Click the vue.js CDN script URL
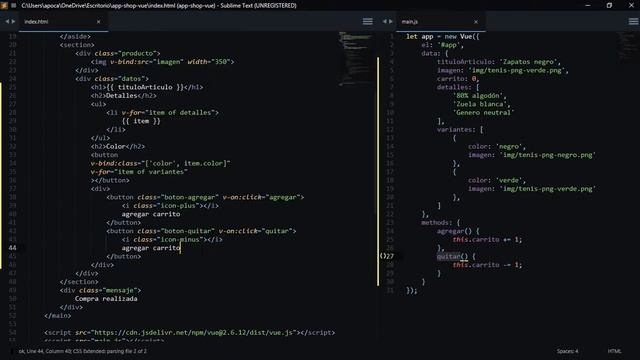 [x=192, y=333]
